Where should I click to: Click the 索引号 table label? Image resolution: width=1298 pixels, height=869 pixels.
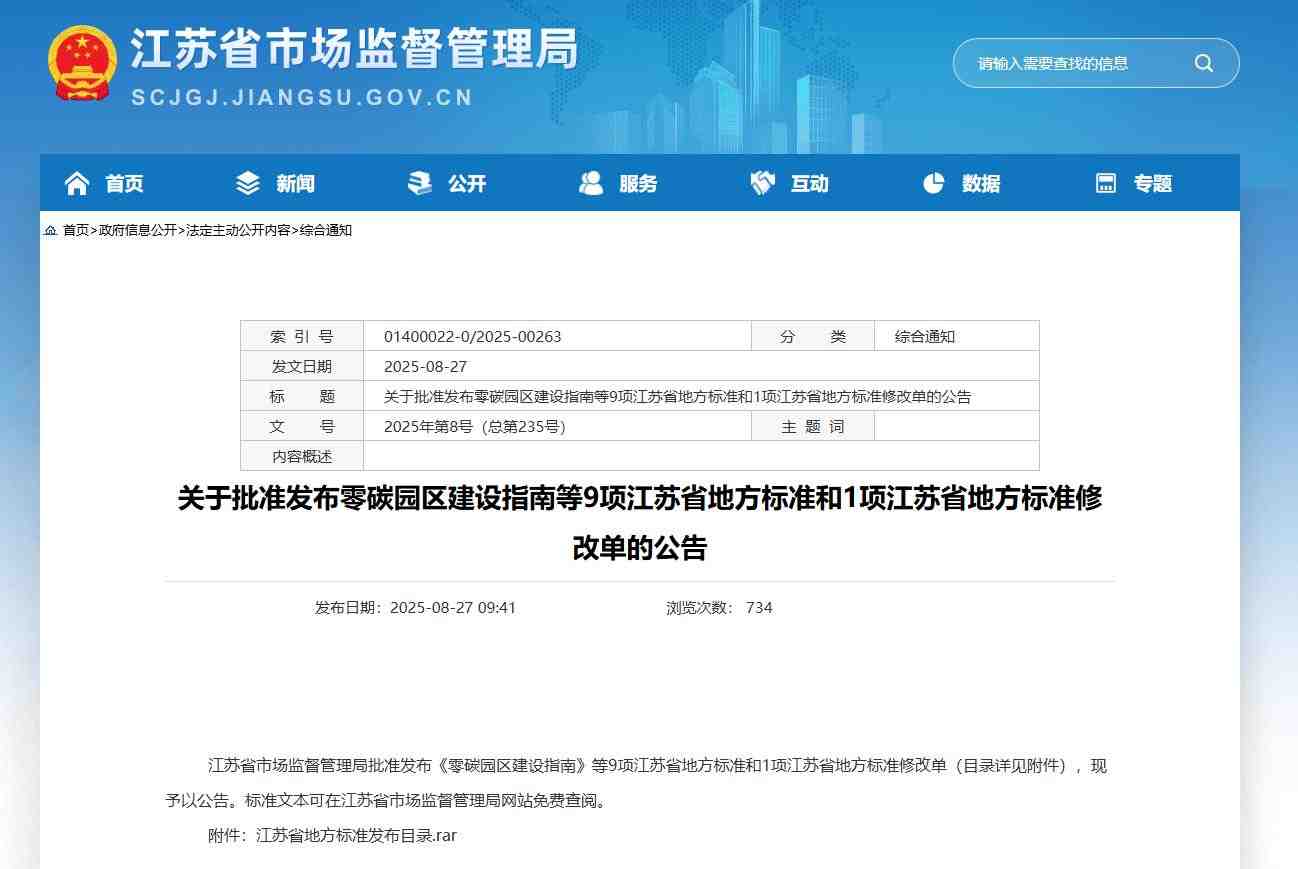pyautogui.click(x=302, y=336)
